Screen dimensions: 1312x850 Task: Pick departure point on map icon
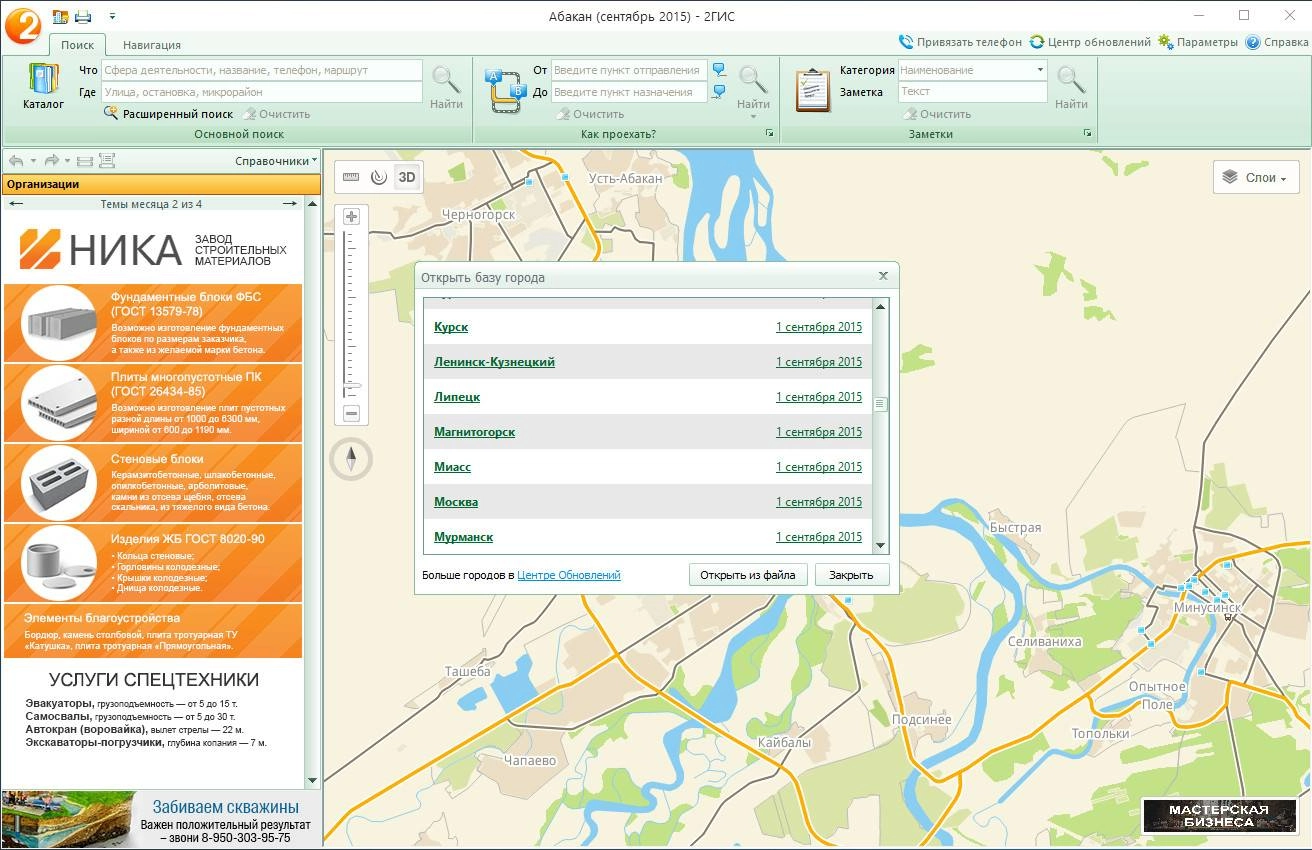coord(719,70)
